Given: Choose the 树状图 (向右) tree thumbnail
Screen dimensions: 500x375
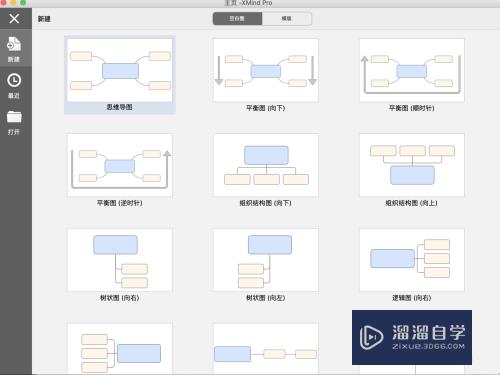Looking at the screenshot, I should 120,260.
